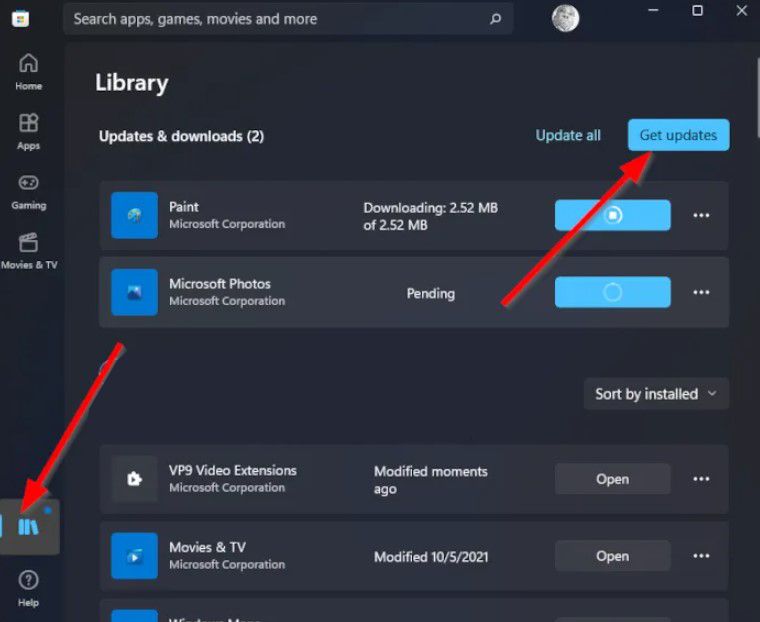Open the Movies & TV app
This screenshot has width=760, height=622.
click(x=613, y=556)
